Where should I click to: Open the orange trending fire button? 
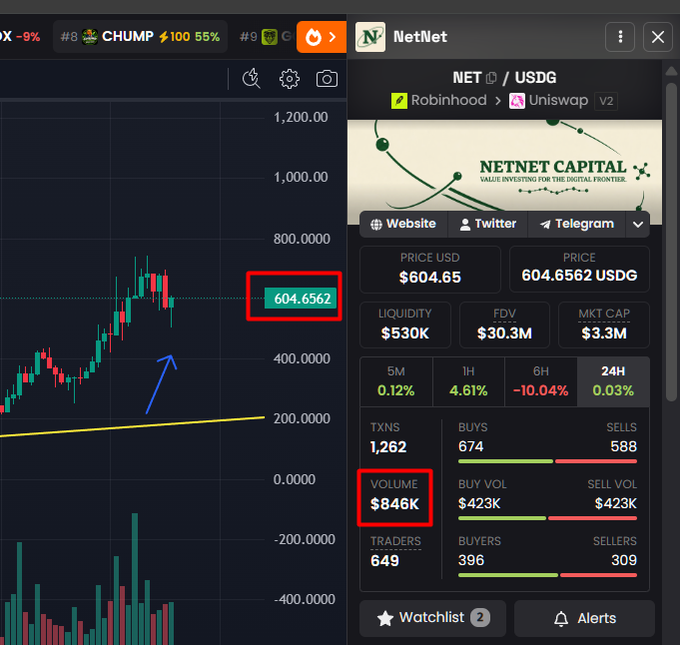coord(321,37)
